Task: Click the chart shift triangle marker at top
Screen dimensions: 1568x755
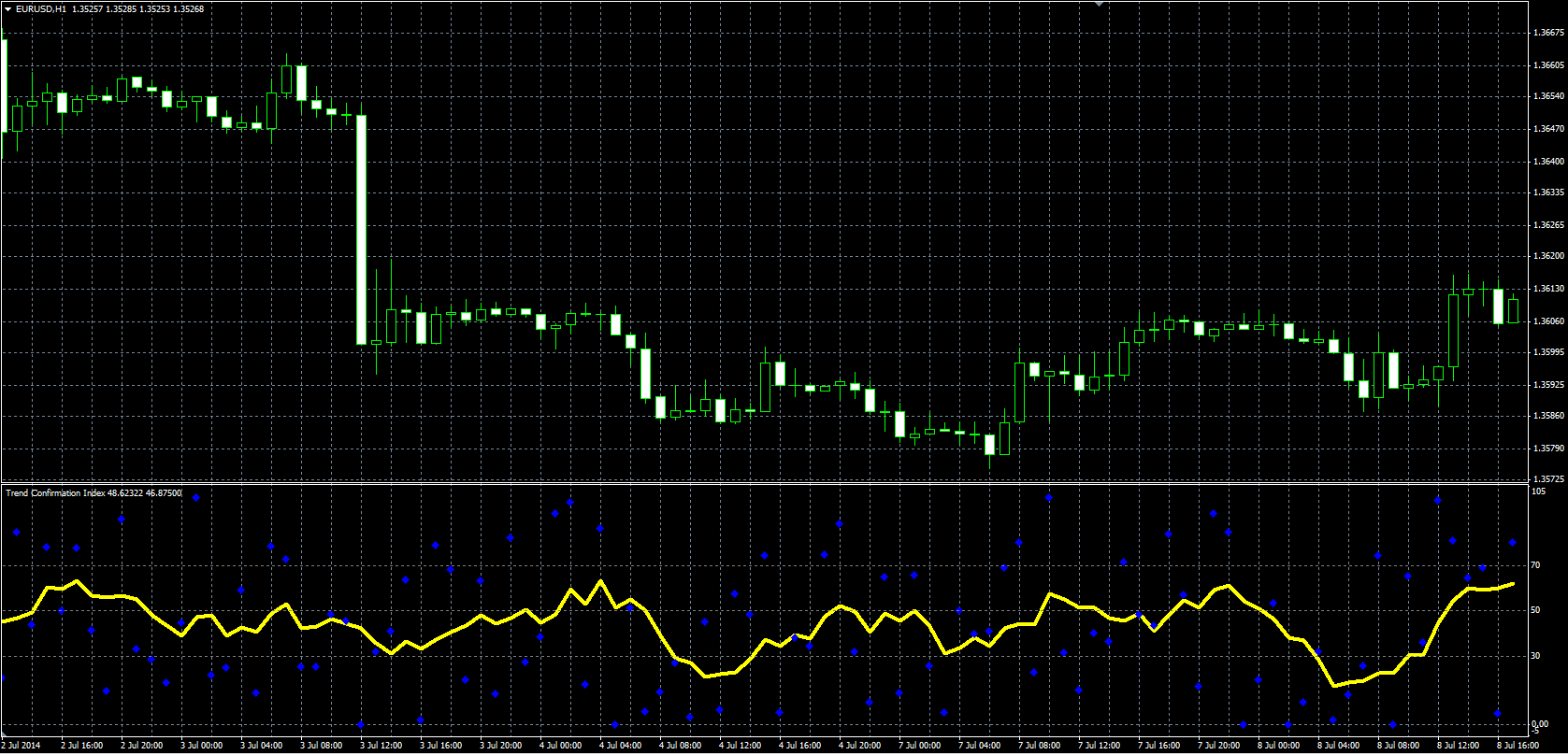Action: 1100,4
